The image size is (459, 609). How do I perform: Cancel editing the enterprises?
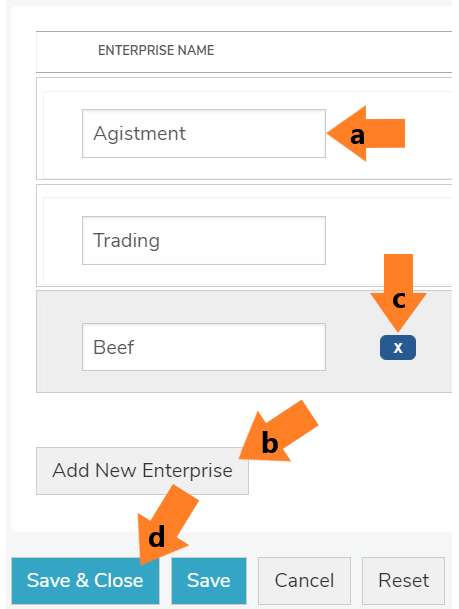tap(304, 581)
